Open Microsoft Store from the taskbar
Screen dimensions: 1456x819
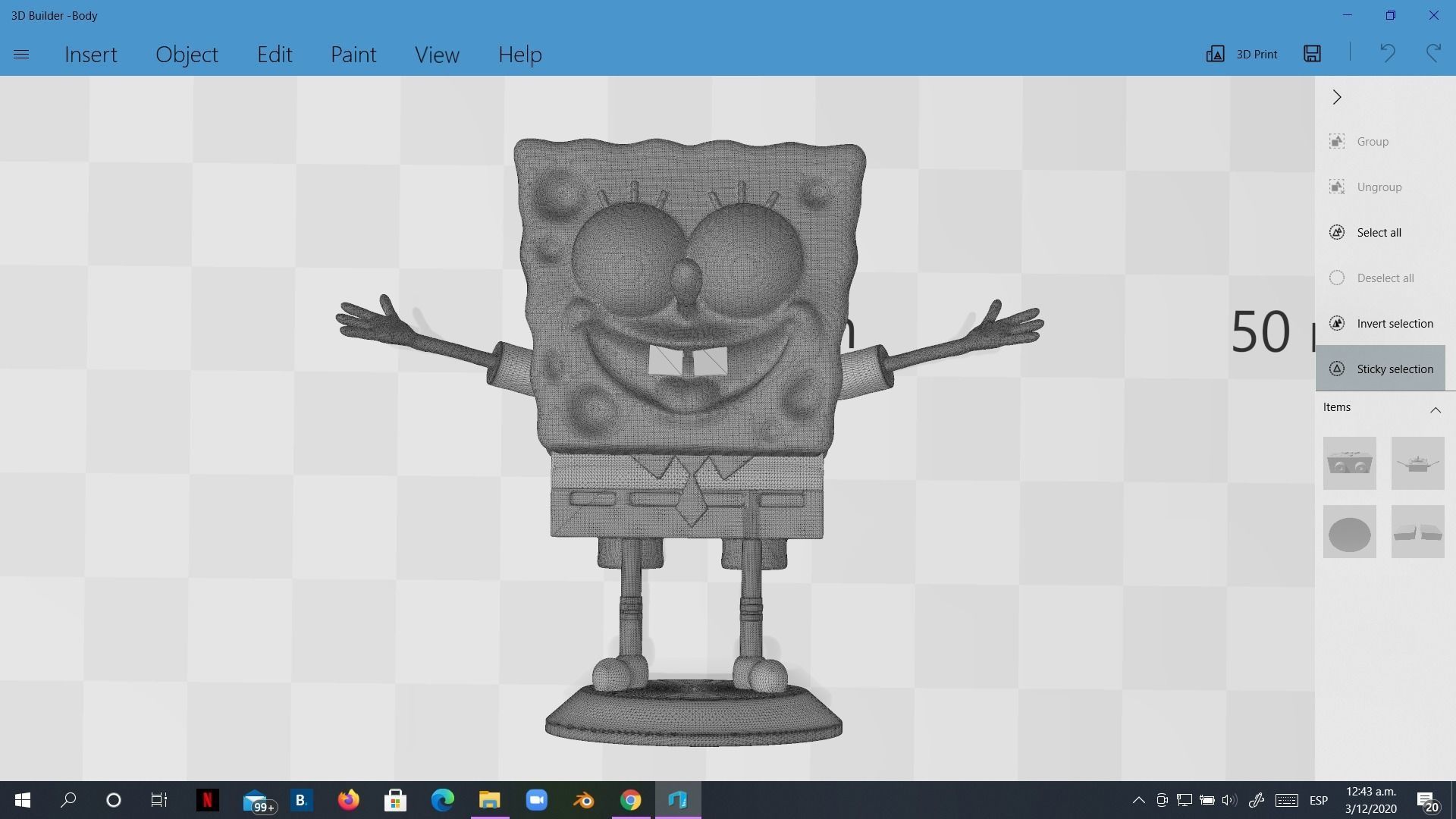click(395, 800)
